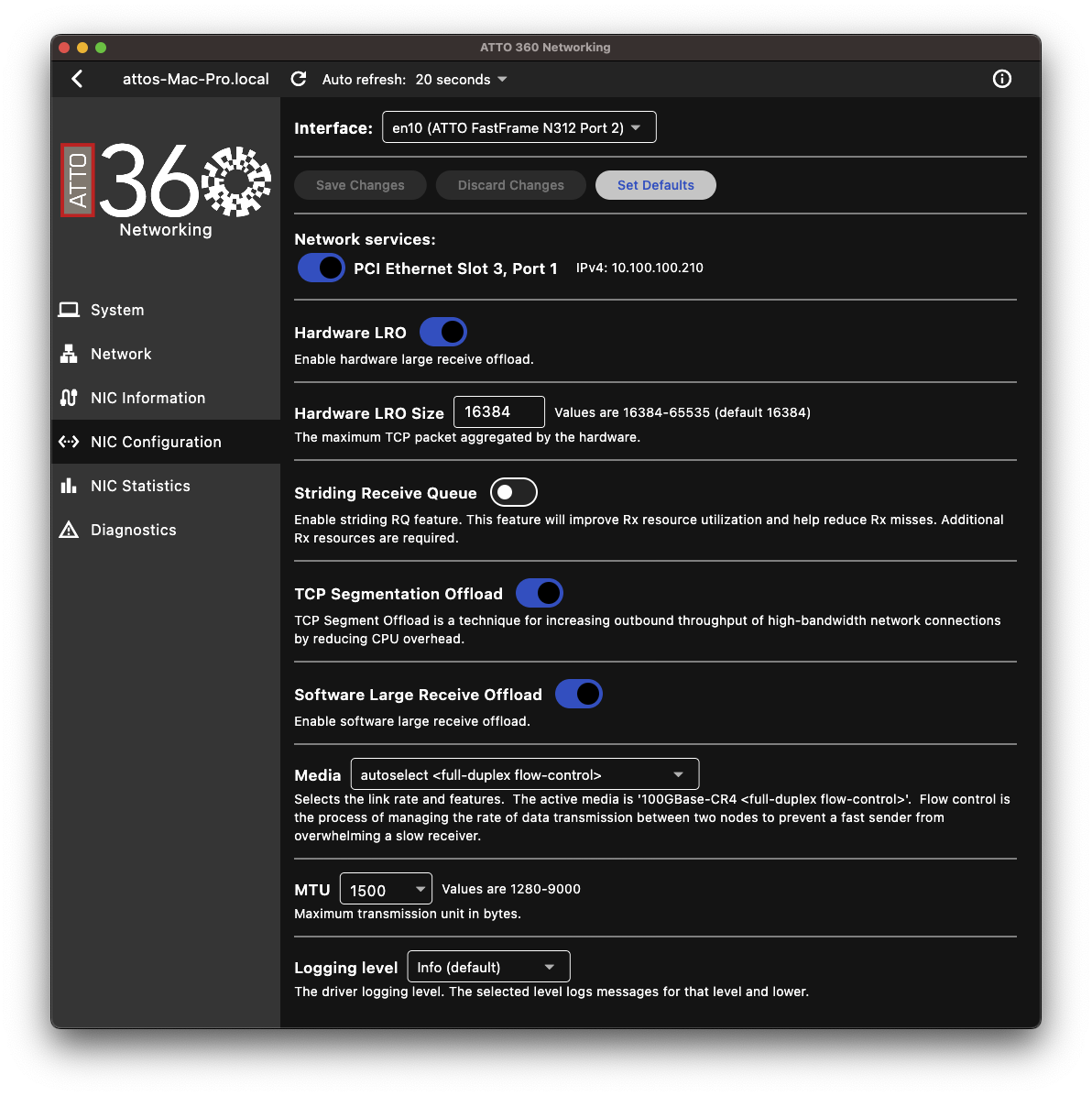Click 'Values are 16384-65535 (default 16384)' text
Image resolution: width=1092 pixels, height=1096 pixels.
pyautogui.click(x=682, y=412)
